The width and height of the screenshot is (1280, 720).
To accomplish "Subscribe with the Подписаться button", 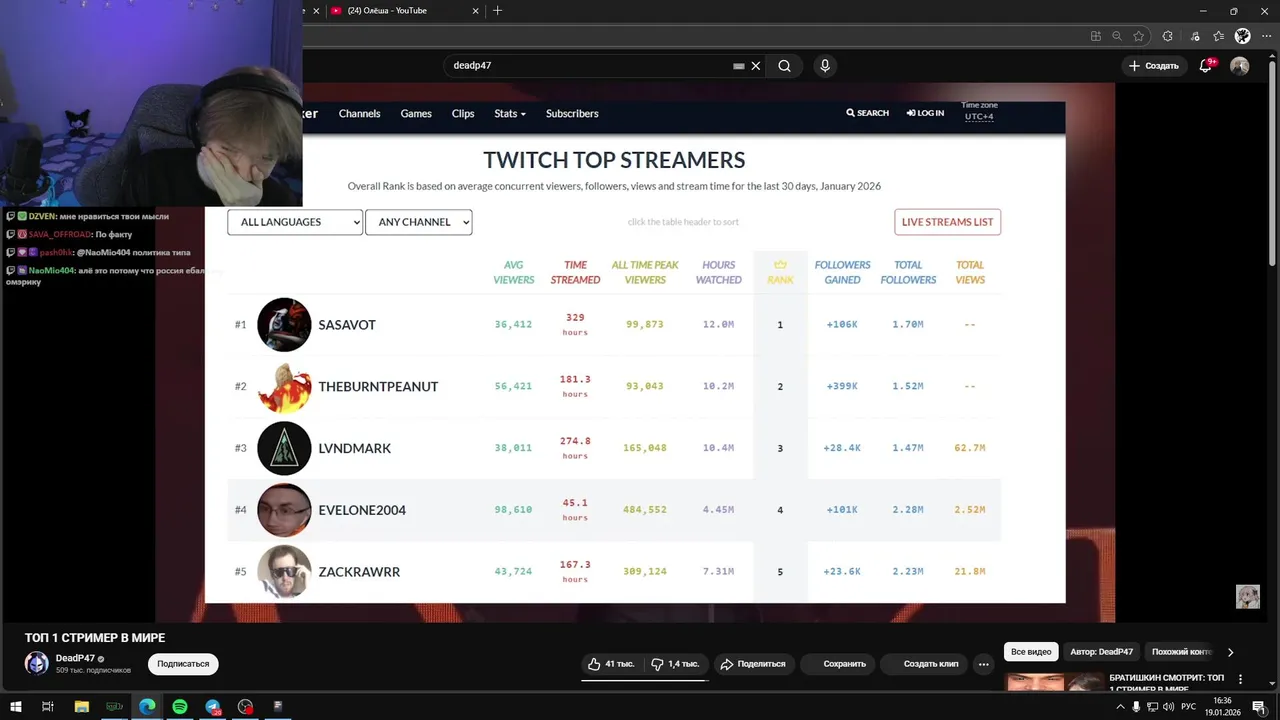I will pyautogui.click(x=183, y=664).
